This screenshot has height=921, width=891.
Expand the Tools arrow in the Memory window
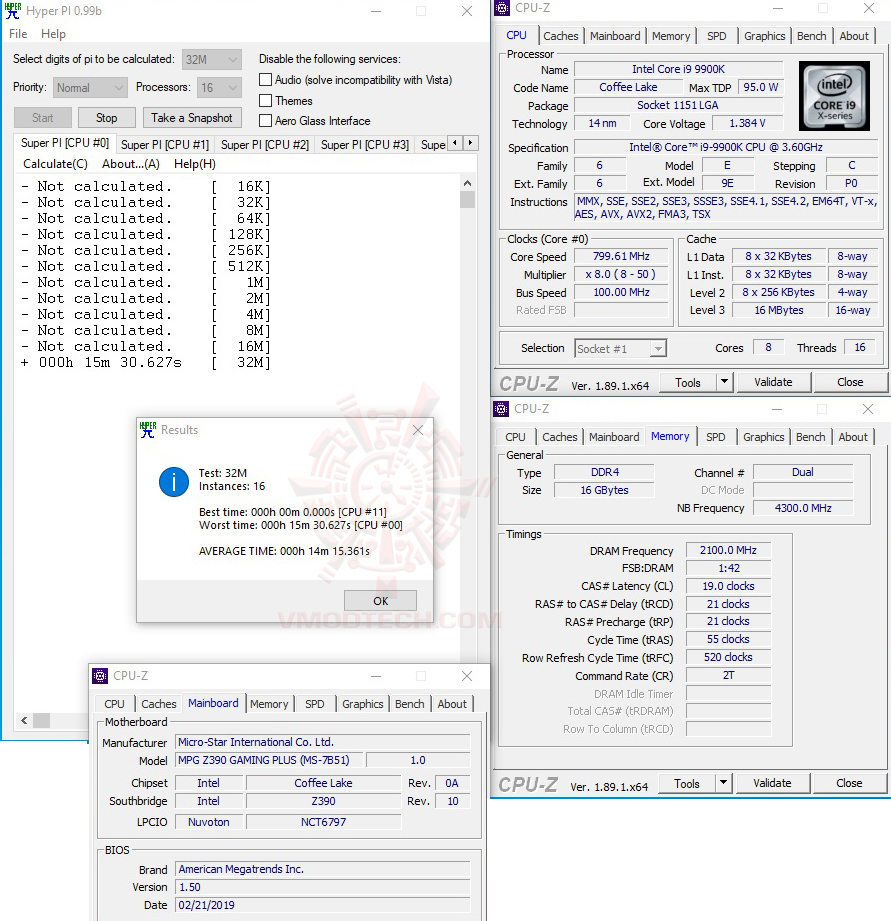tap(723, 783)
